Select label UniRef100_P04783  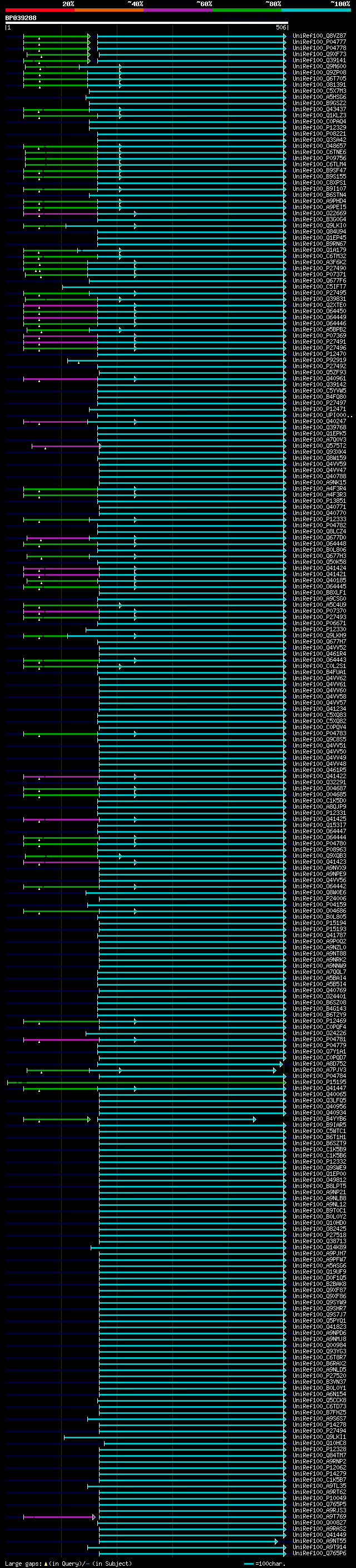(319, 733)
